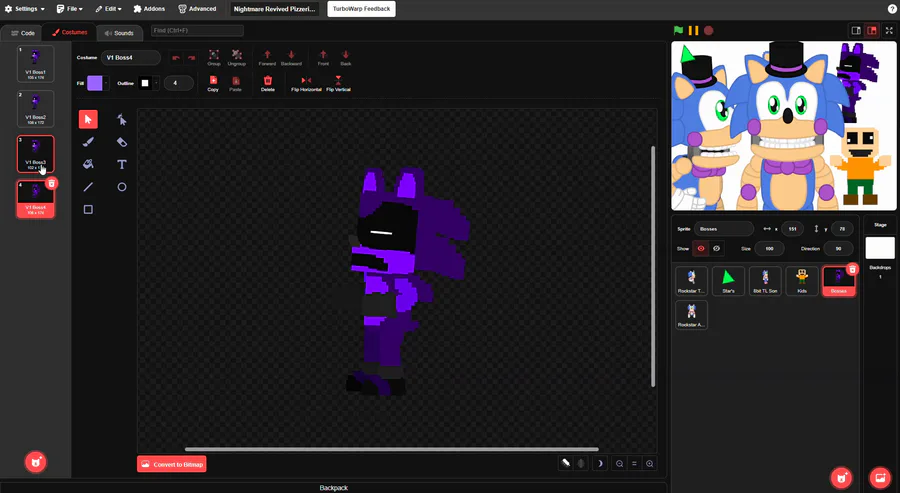Delete the V1 Boss4 costume
The width and height of the screenshot is (900, 493).
click(x=52, y=184)
